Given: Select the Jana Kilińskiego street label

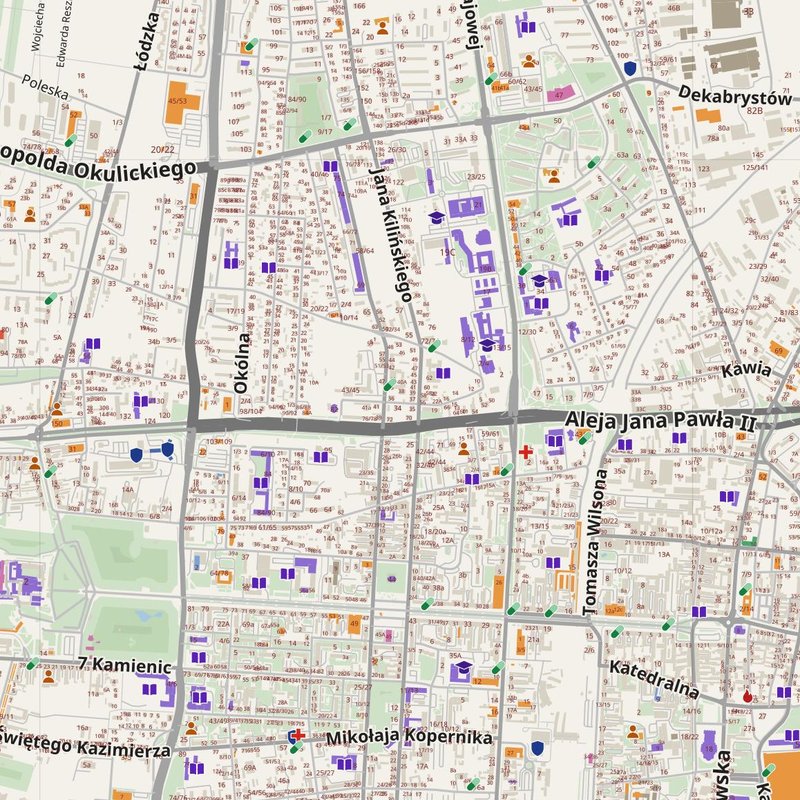Looking at the screenshot, I should click(x=390, y=235).
